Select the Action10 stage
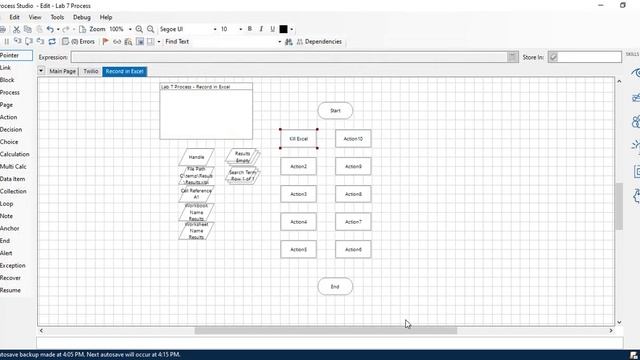640x360 pixels. tap(353, 139)
